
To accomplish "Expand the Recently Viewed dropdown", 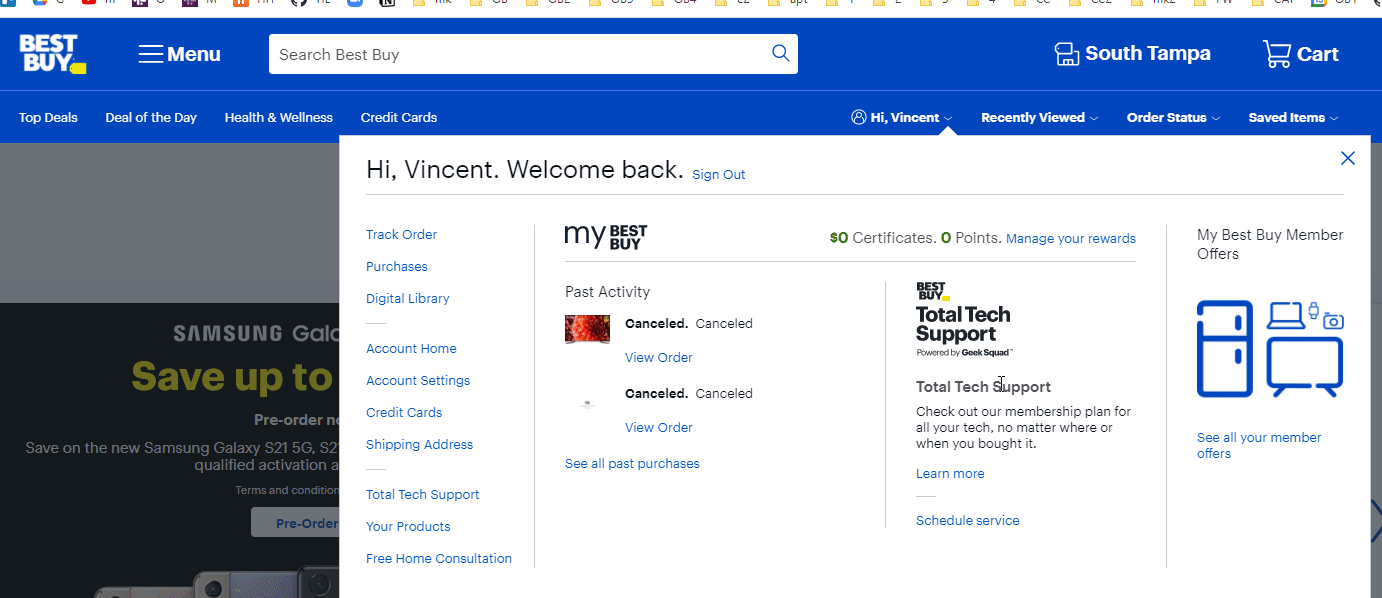I will click(x=1039, y=118).
